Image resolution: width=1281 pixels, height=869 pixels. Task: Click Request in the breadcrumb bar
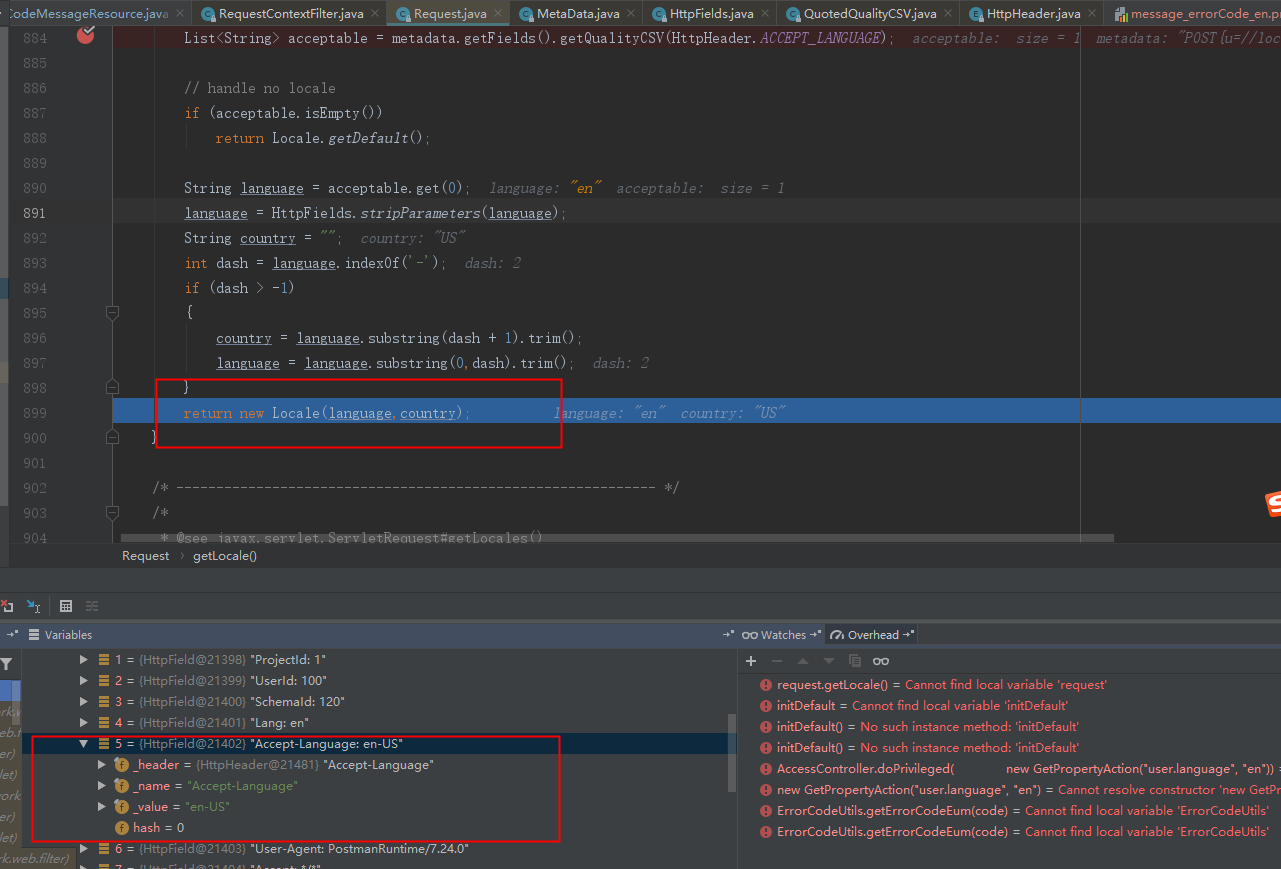[x=146, y=556]
